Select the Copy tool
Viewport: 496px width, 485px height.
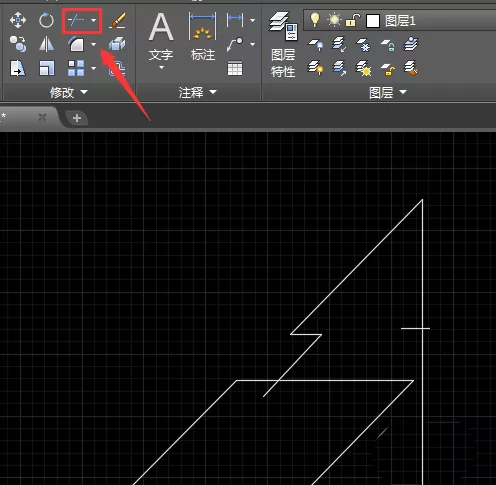click(18, 44)
